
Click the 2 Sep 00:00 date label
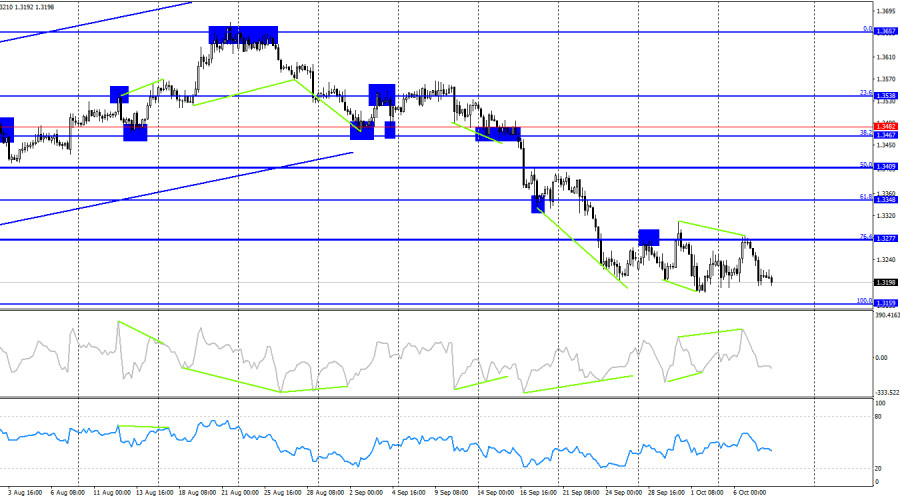[x=366, y=493]
